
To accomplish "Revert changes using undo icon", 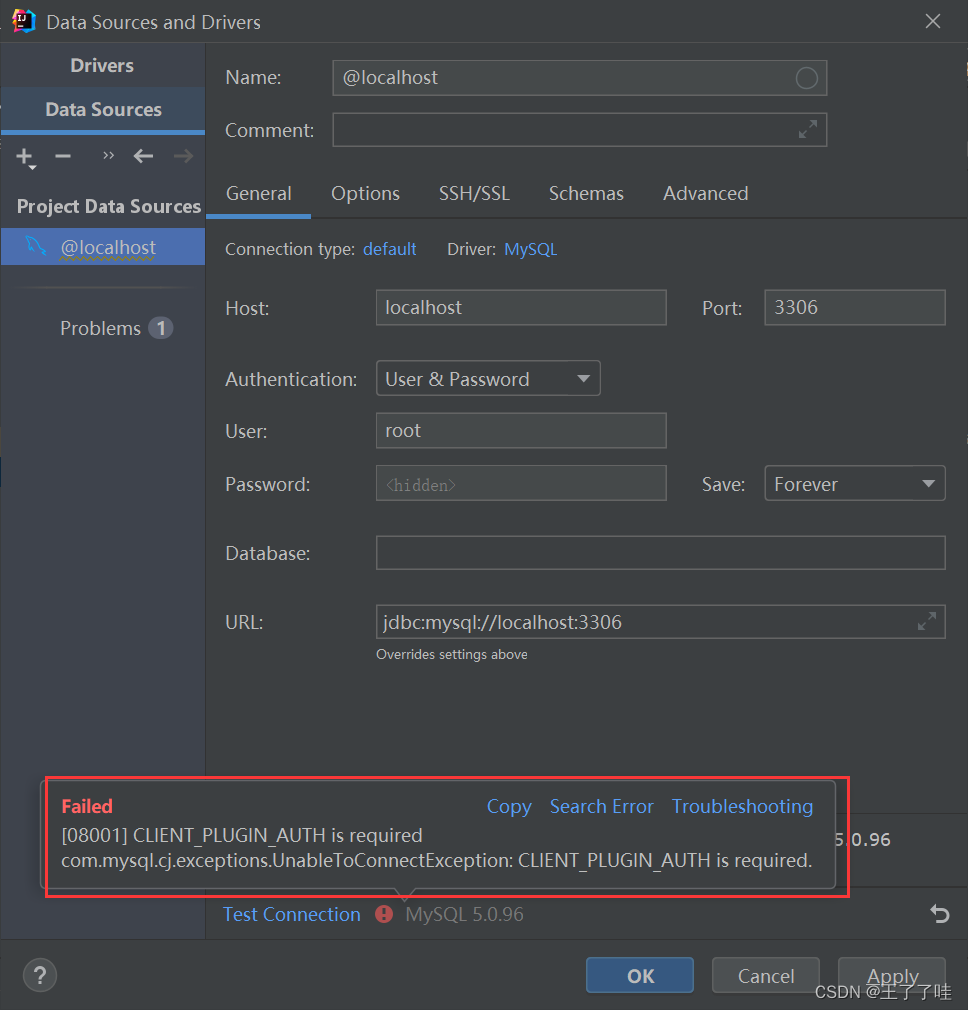I will click(938, 914).
